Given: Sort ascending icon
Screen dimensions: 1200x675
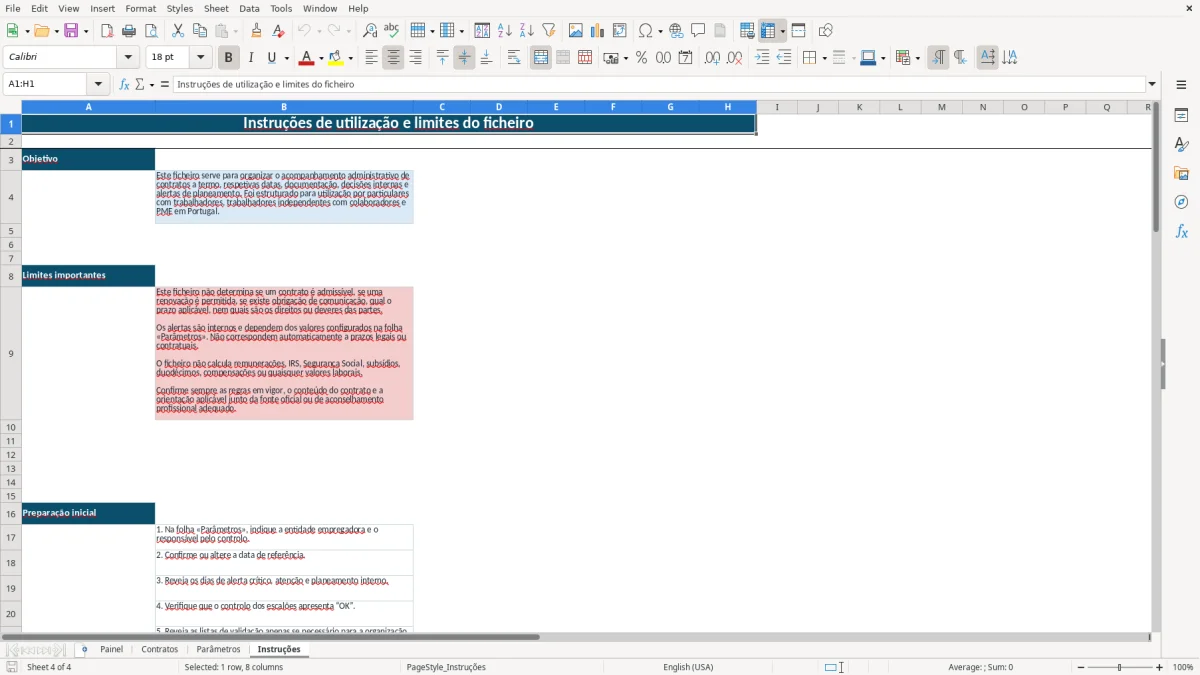Looking at the screenshot, I should pyautogui.click(x=505, y=31).
